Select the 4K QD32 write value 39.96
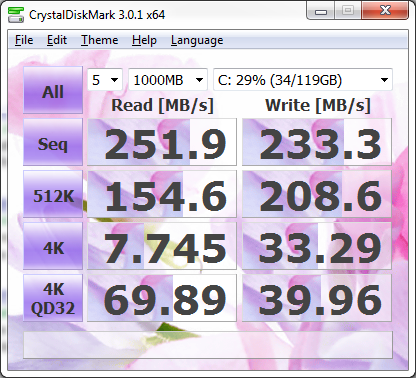The image size is (416, 378). click(317, 298)
